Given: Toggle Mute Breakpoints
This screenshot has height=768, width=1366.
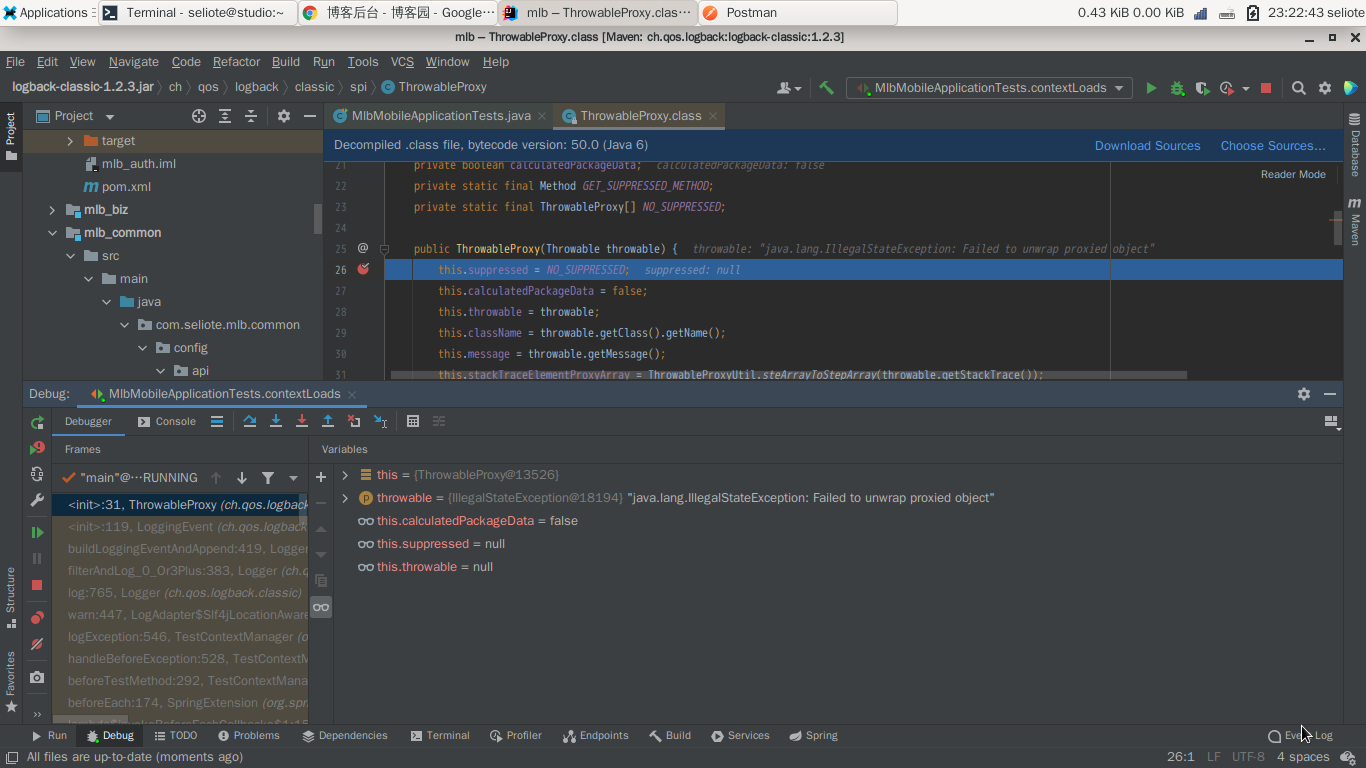Looking at the screenshot, I should click(37, 644).
